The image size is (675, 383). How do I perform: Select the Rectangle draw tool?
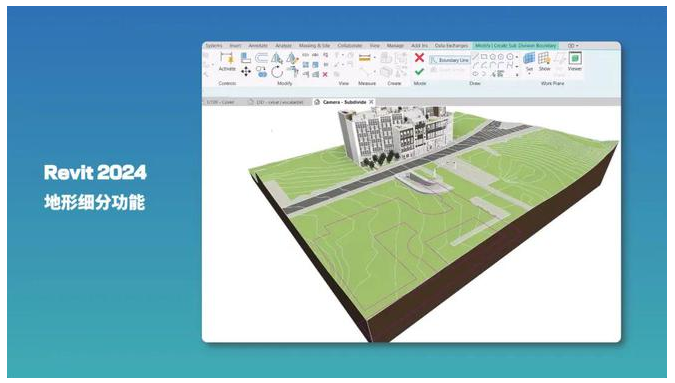point(483,56)
